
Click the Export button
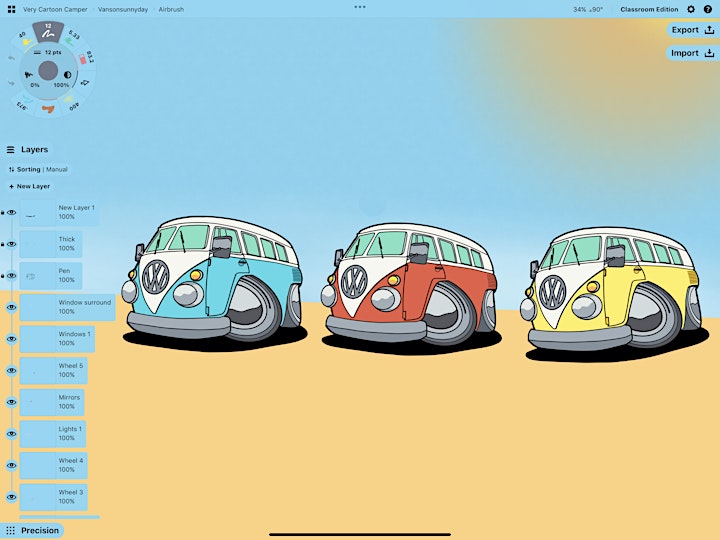tap(693, 30)
